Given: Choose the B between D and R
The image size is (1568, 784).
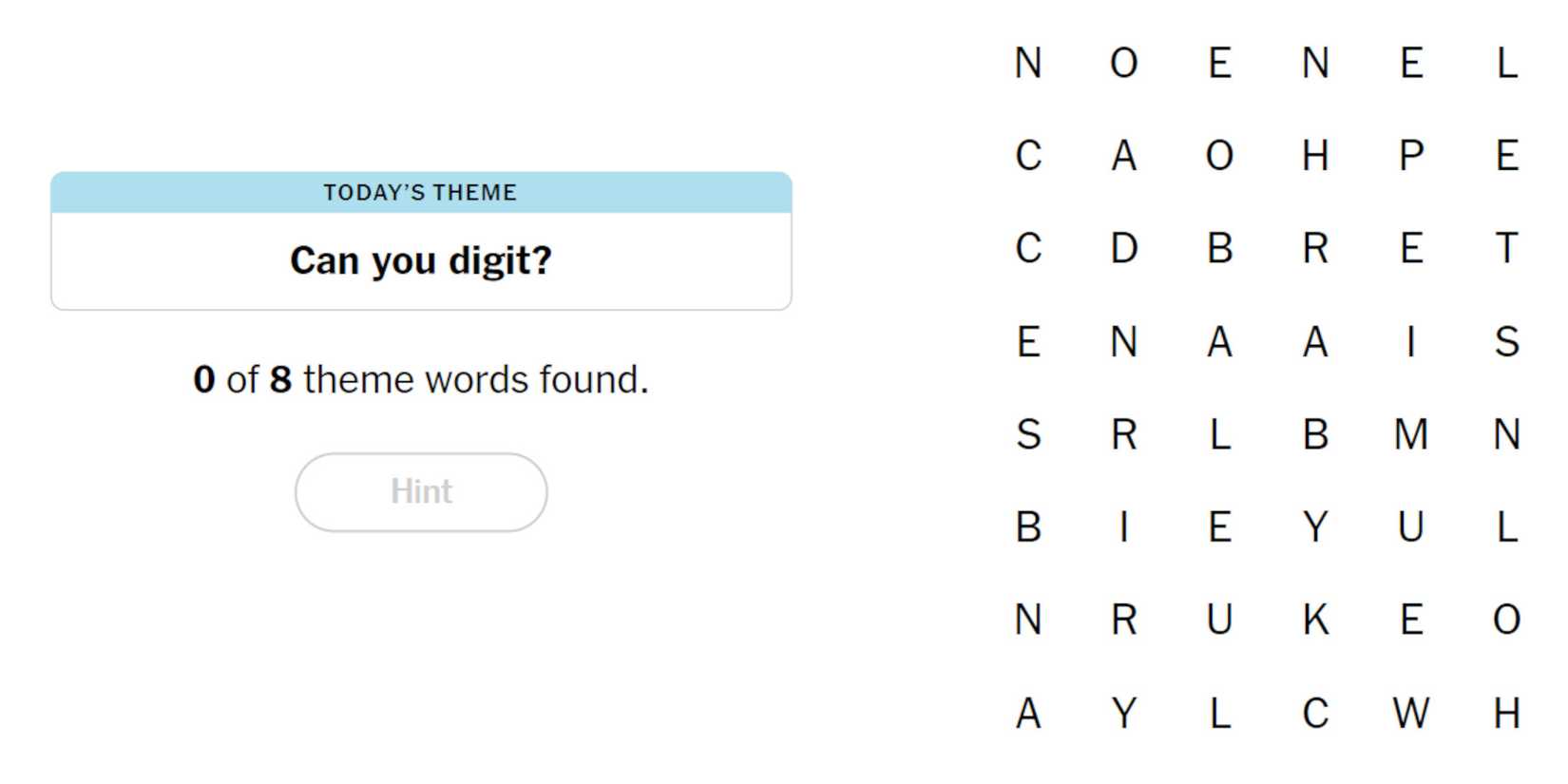Looking at the screenshot, I should pos(1220,249).
